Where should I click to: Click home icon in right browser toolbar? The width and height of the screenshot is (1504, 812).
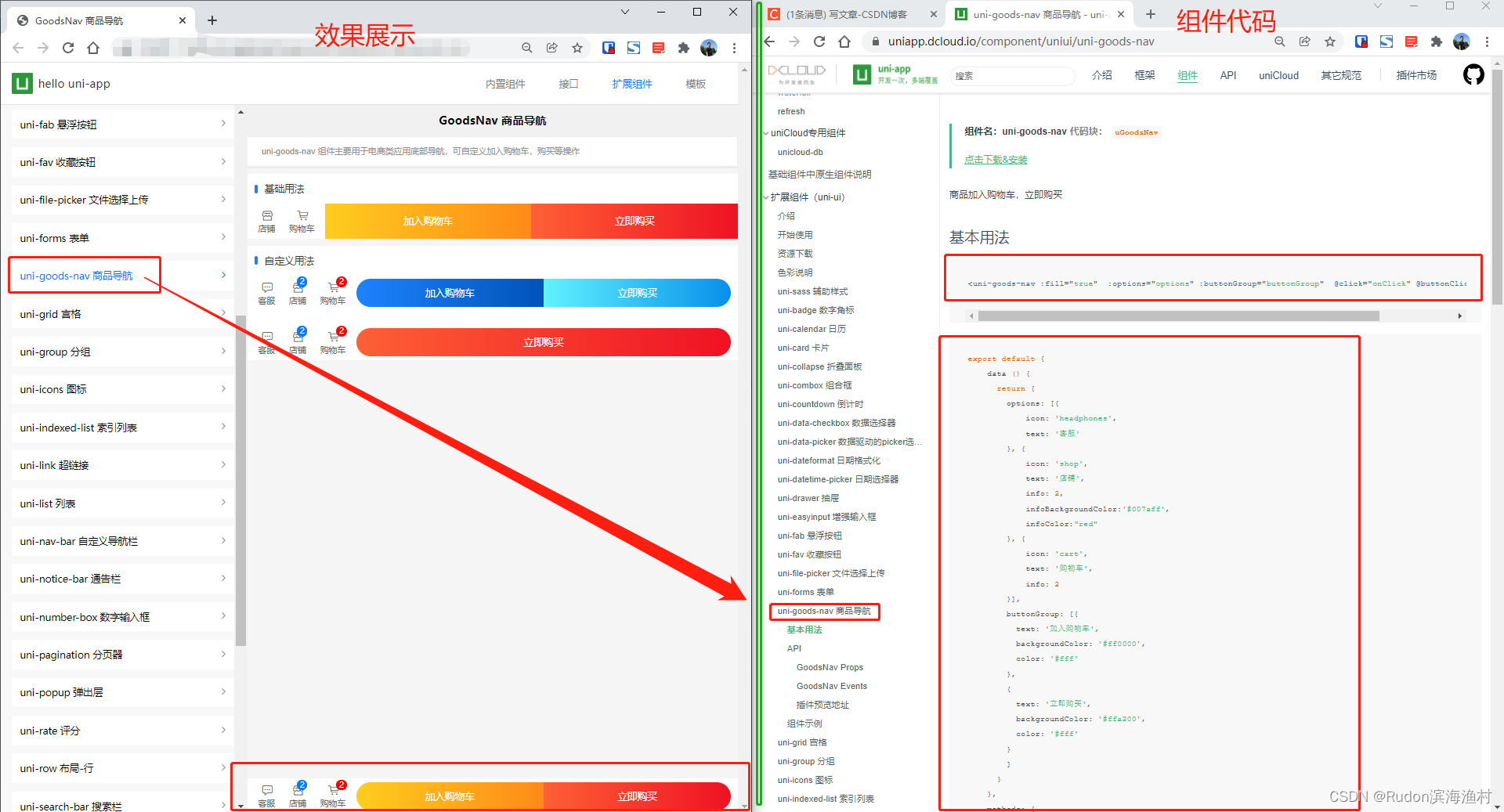(x=844, y=42)
